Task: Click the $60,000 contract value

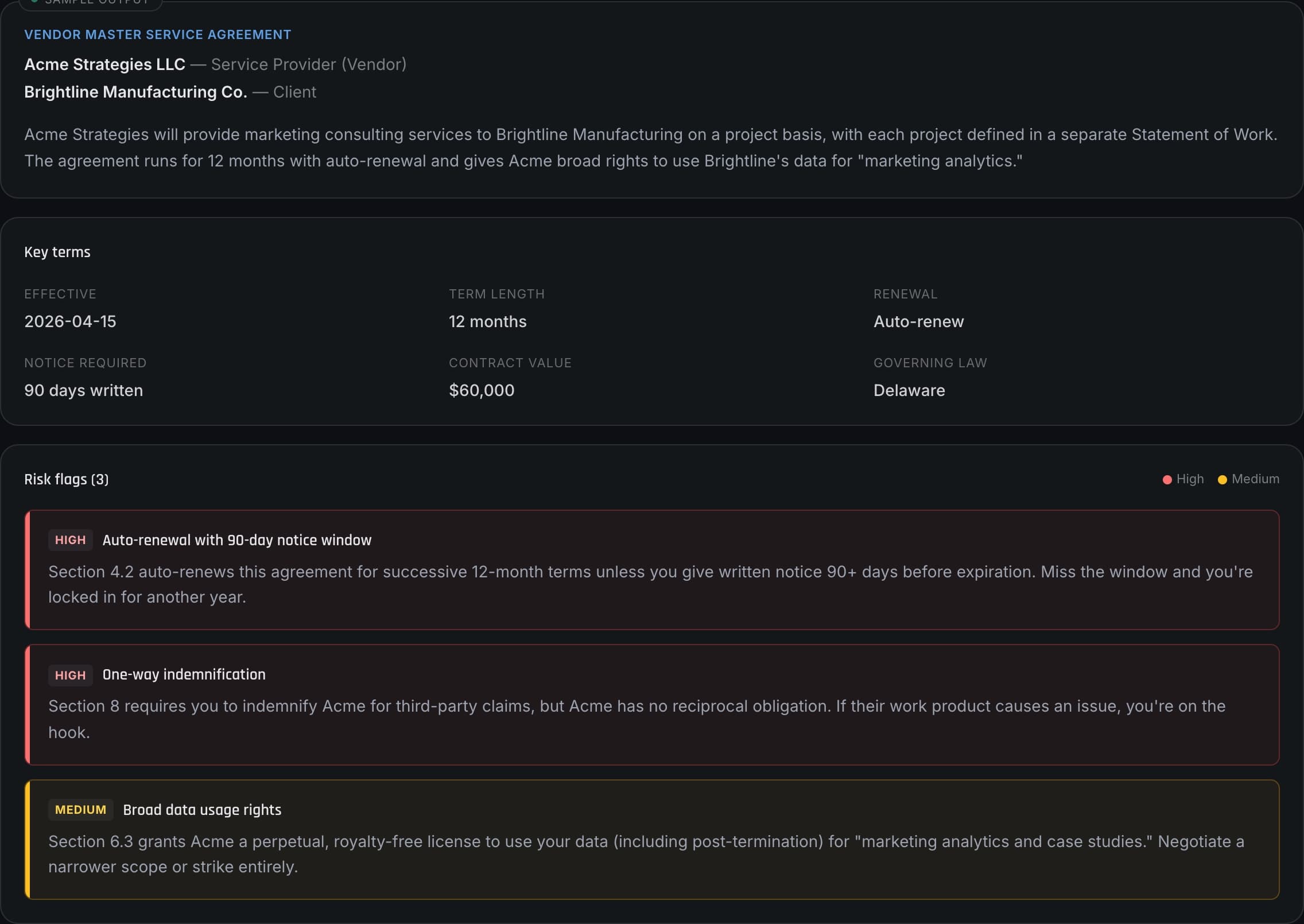Action: coord(482,390)
